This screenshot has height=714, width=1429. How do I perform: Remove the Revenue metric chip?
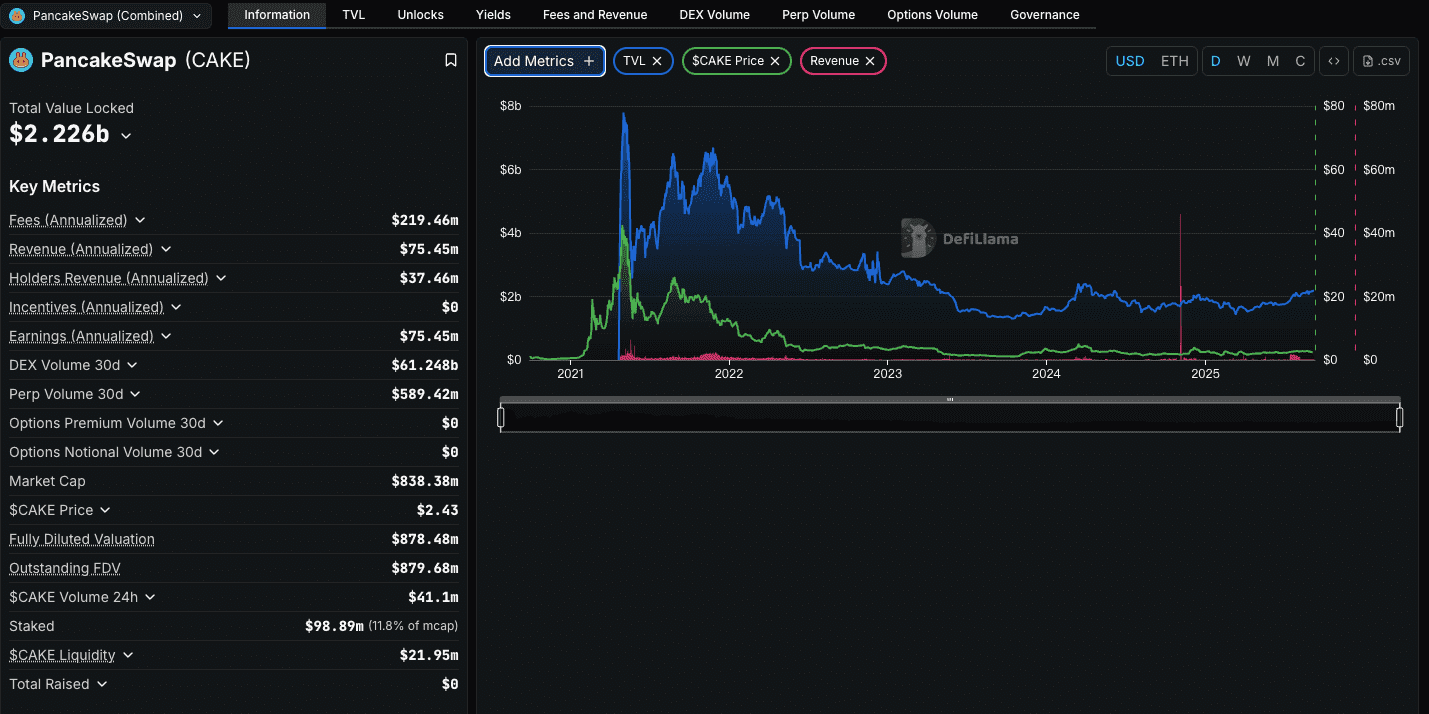pyautogui.click(x=870, y=61)
